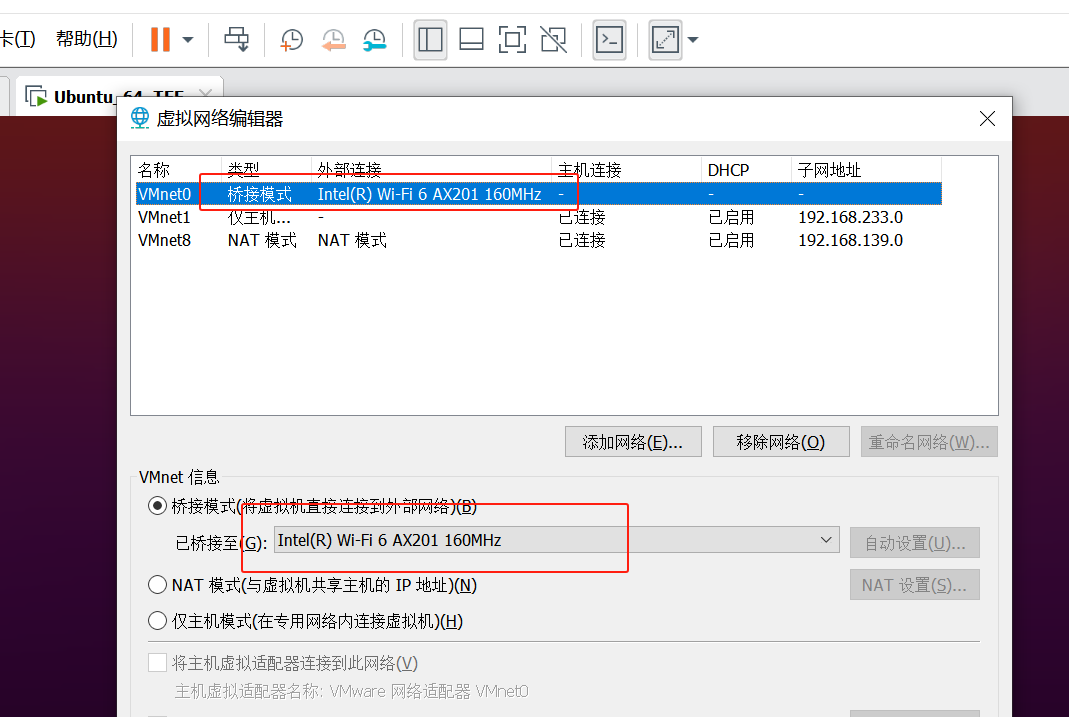Open the console view icon
Image resolution: width=1069 pixels, height=717 pixels.
pos(609,40)
